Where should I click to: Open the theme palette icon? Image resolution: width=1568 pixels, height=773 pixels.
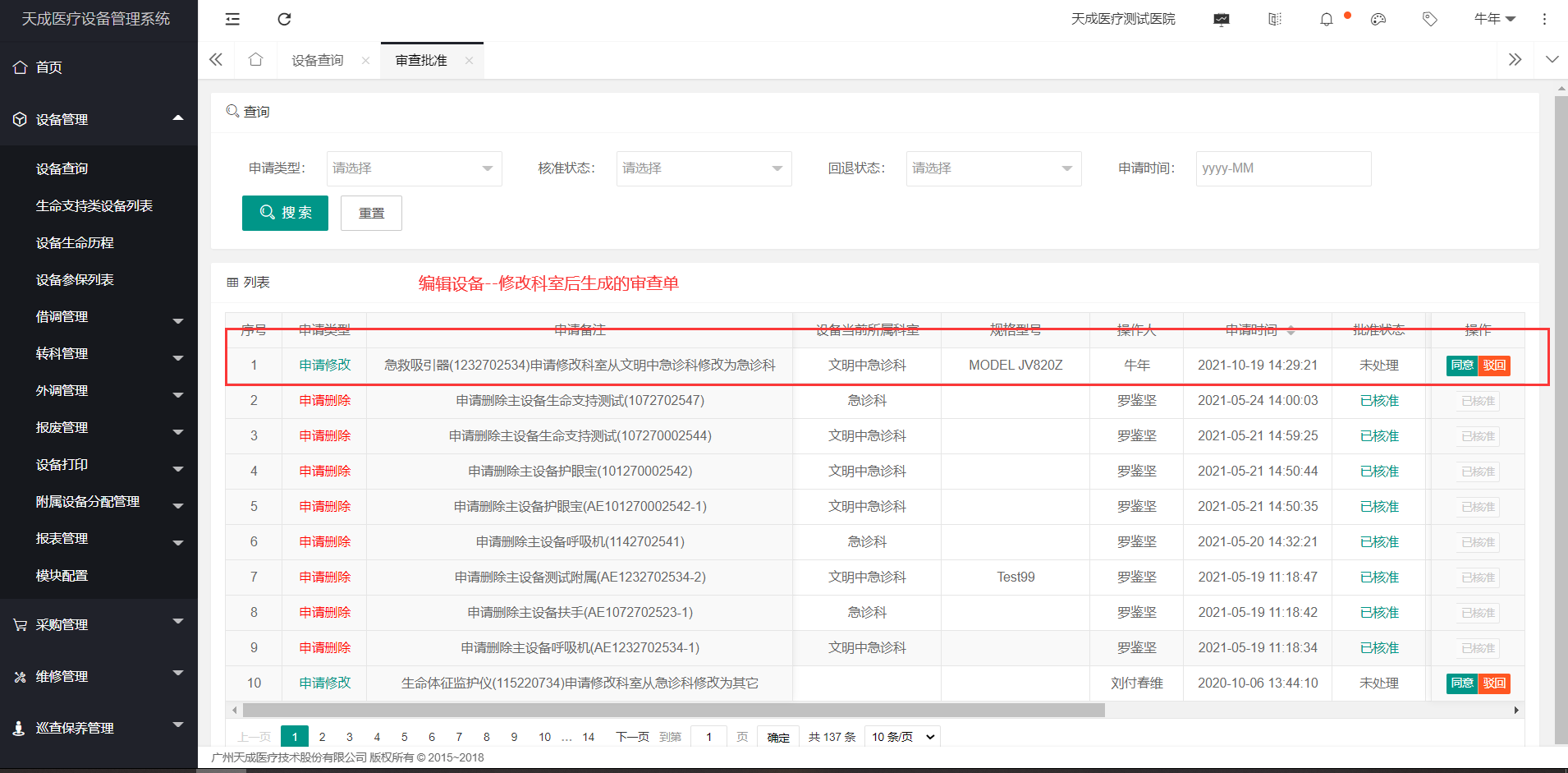(x=1378, y=19)
